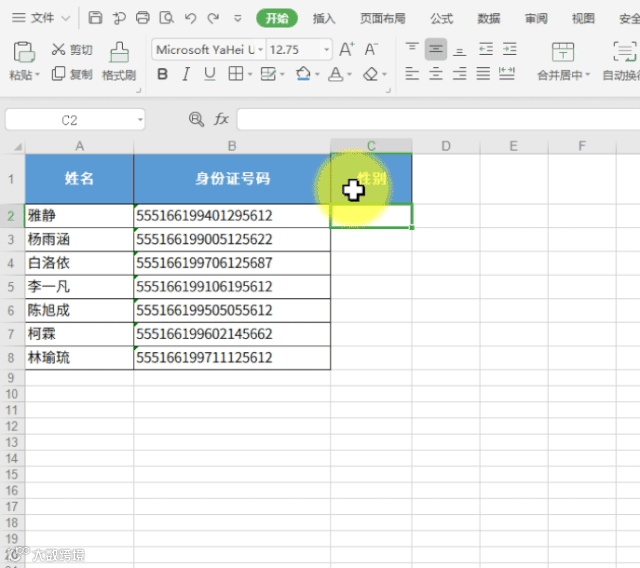Click the zoom magnifier icon by formula bar
The width and height of the screenshot is (640, 568).
(x=196, y=120)
